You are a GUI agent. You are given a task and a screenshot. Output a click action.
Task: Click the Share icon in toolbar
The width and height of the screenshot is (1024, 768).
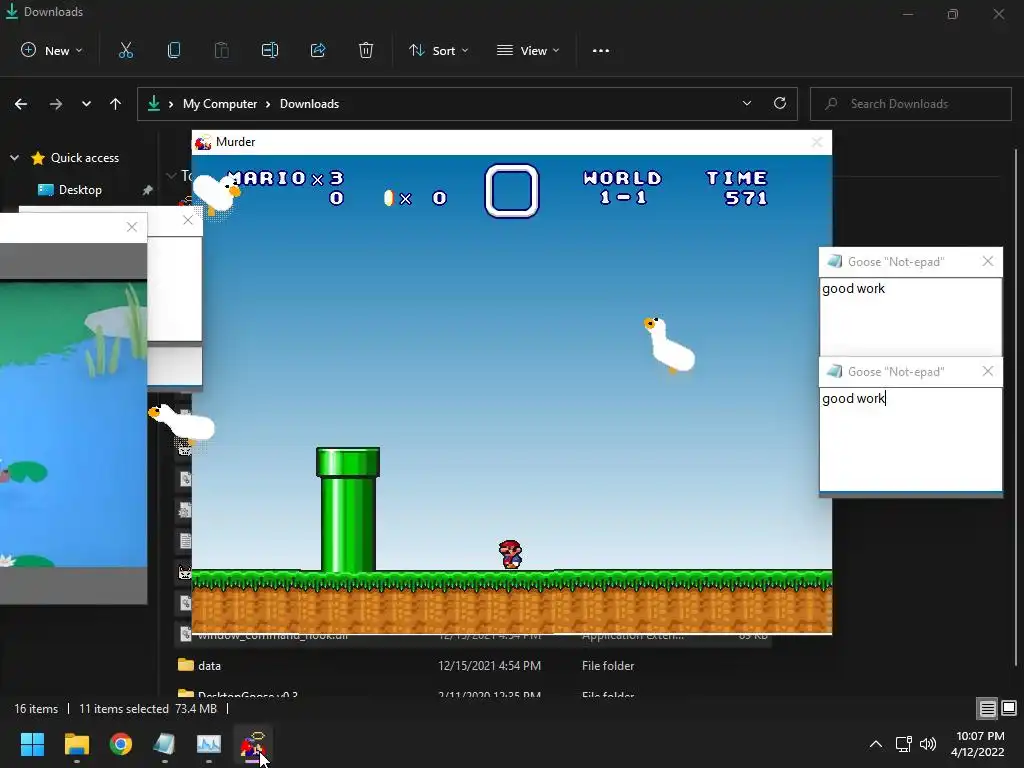[x=318, y=50]
